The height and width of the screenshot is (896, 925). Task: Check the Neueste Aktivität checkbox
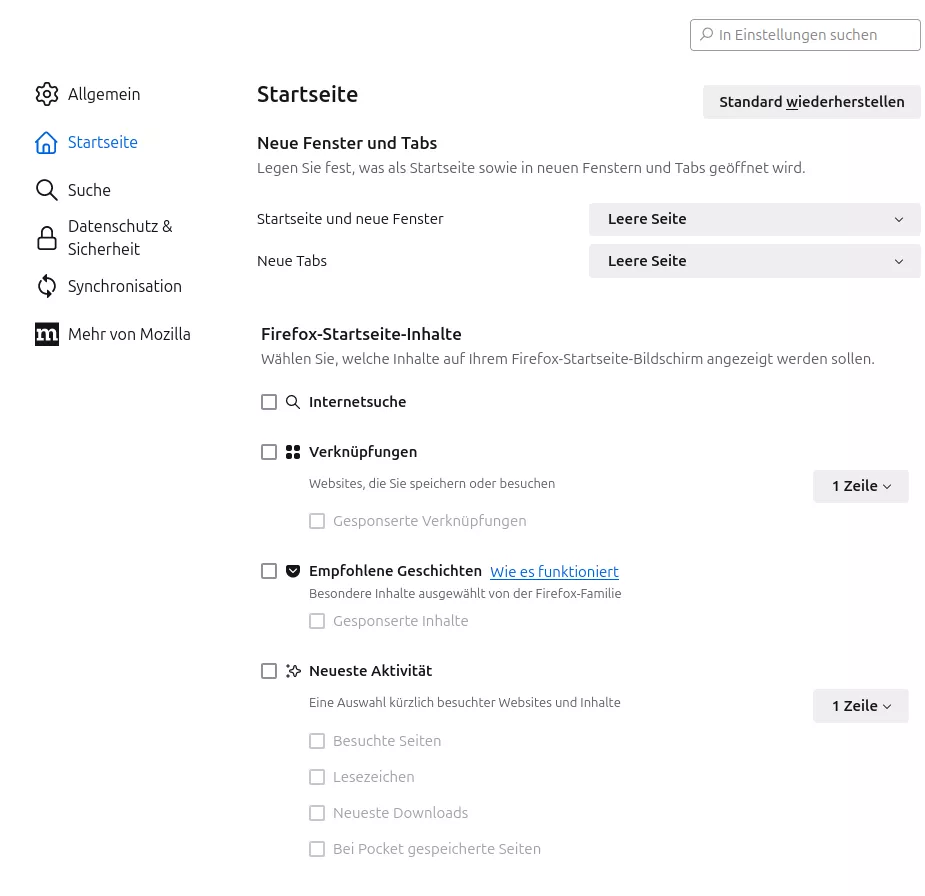269,671
